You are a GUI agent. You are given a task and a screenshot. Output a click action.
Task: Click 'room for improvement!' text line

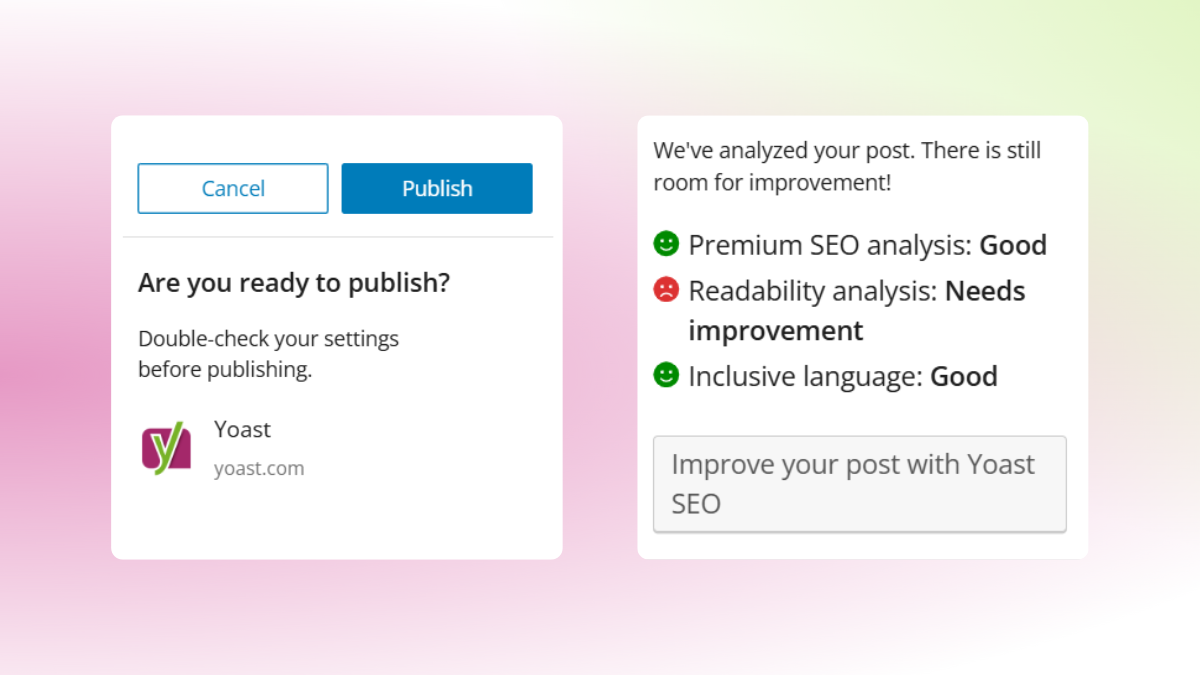click(x=771, y=183)
